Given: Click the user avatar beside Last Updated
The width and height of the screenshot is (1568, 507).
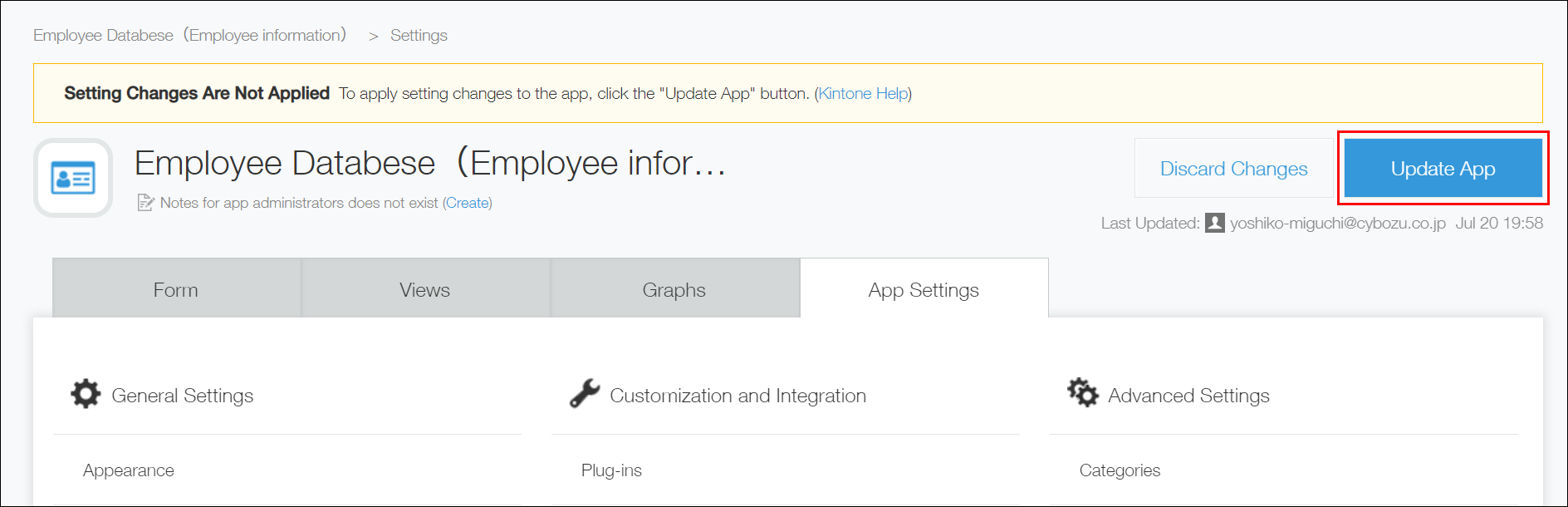Looking at the screenshot, I should pyautogui.click(x=1215, y=223).
